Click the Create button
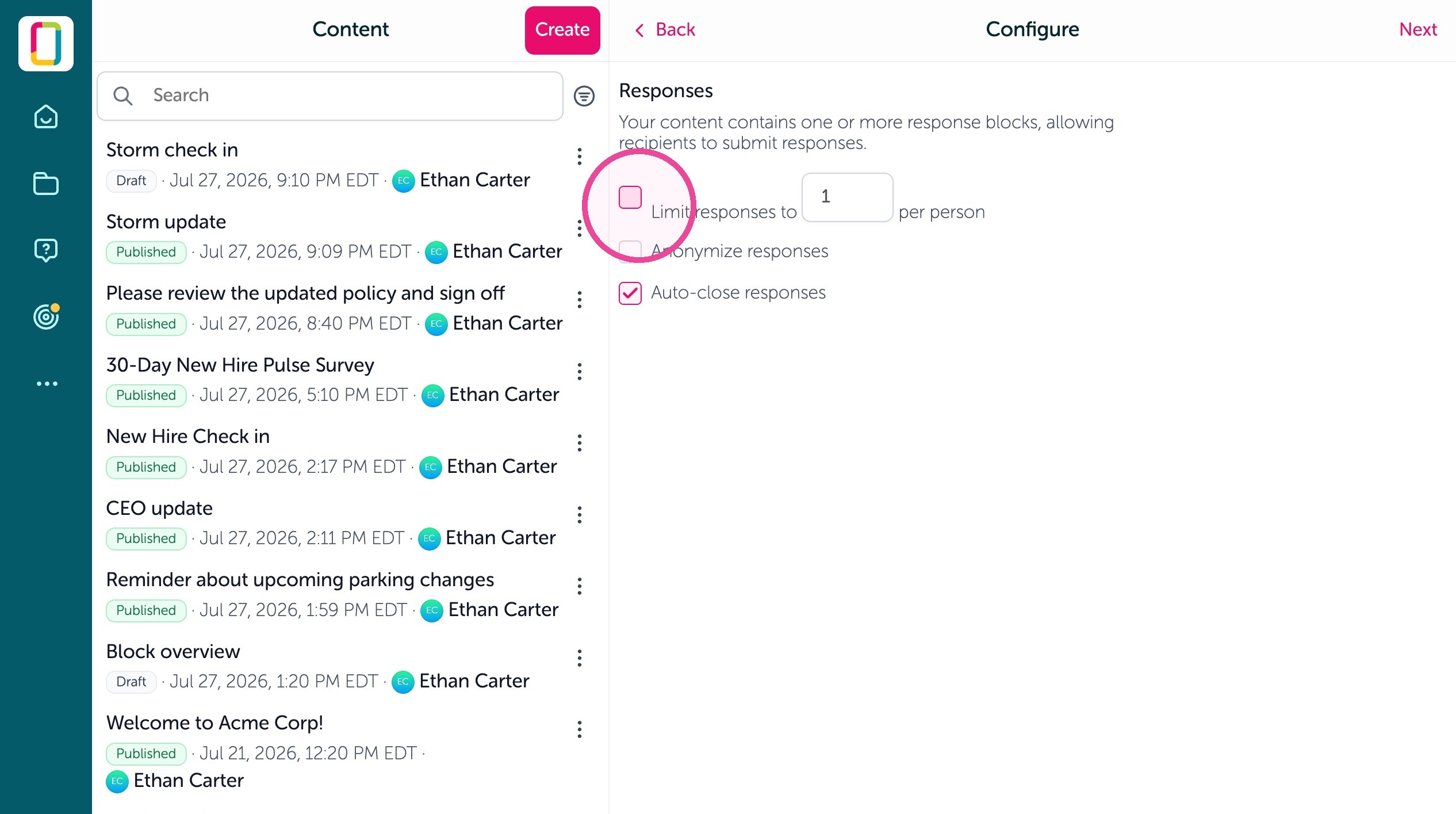This screenshot has height=814, width=1456. (562, 30)
